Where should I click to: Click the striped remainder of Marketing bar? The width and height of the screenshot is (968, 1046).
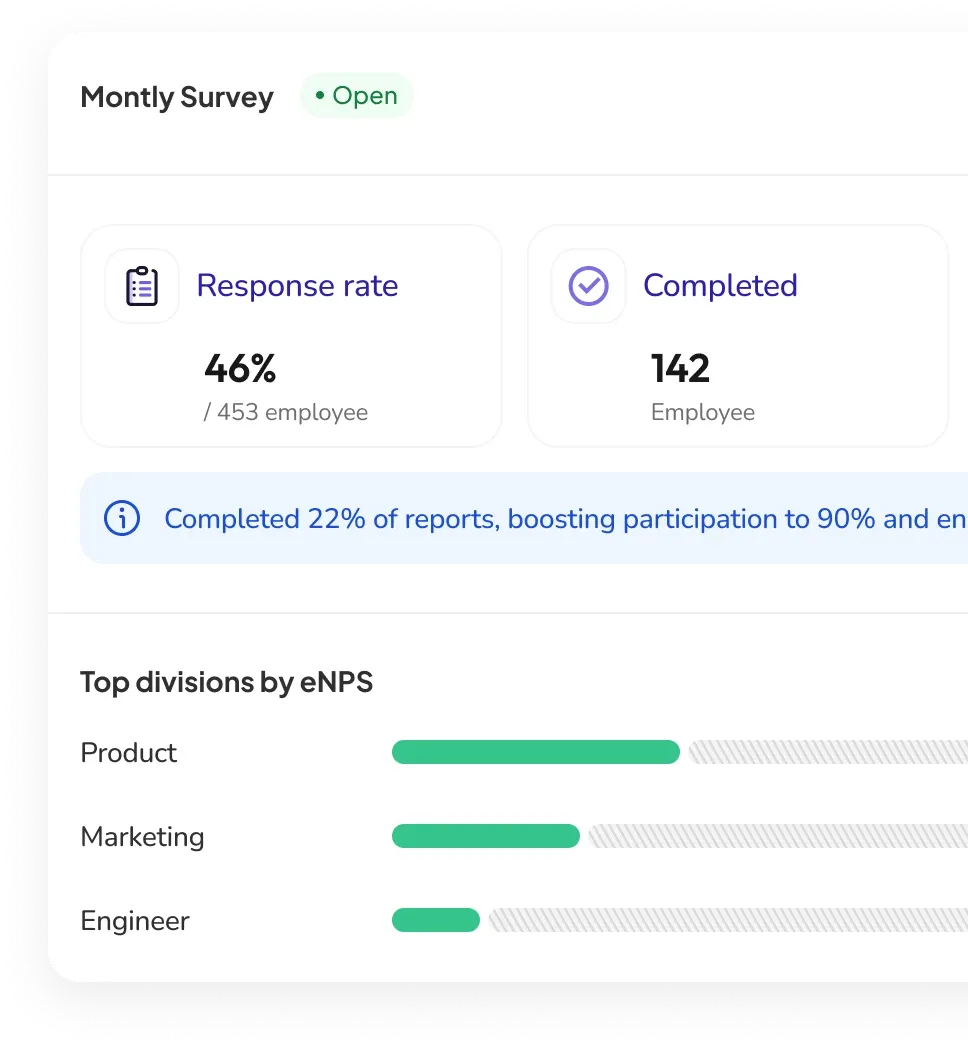(778, 836)
